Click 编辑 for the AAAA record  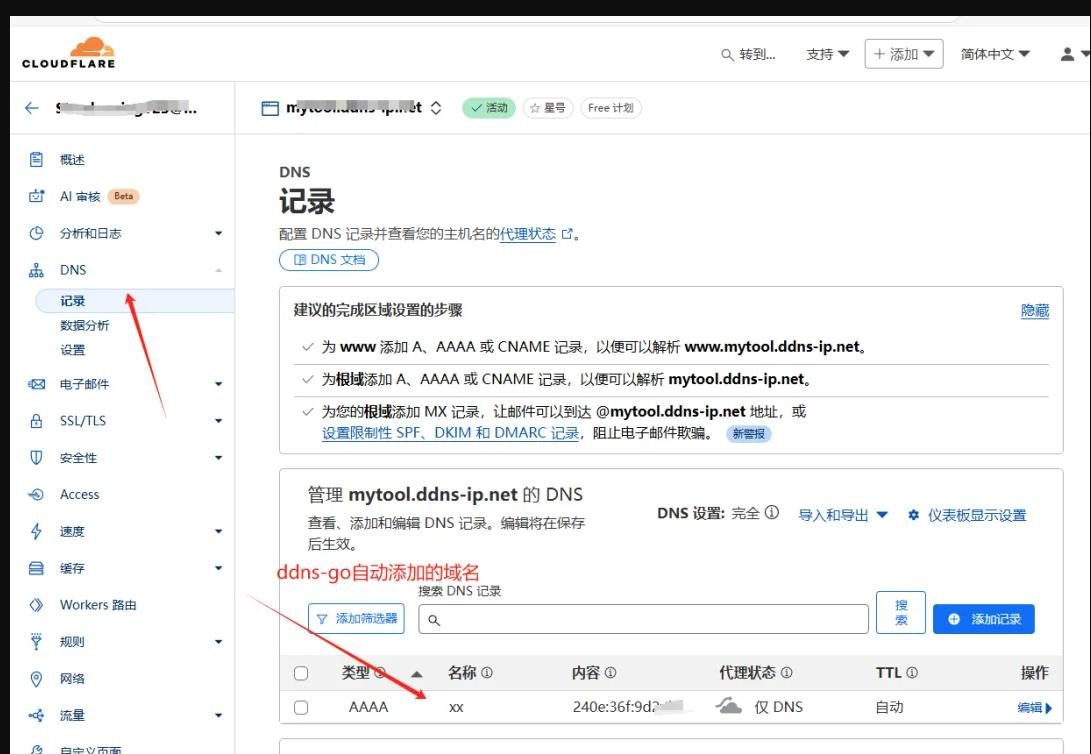pyautogui.click(x=1035, y=708)
